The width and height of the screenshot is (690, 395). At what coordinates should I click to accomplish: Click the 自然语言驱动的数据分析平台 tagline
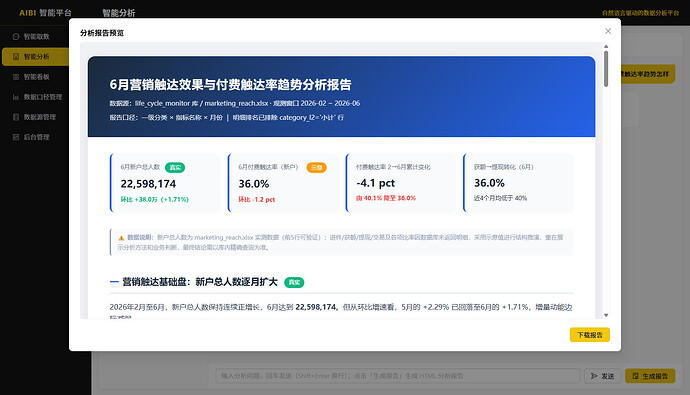(640, 13)
